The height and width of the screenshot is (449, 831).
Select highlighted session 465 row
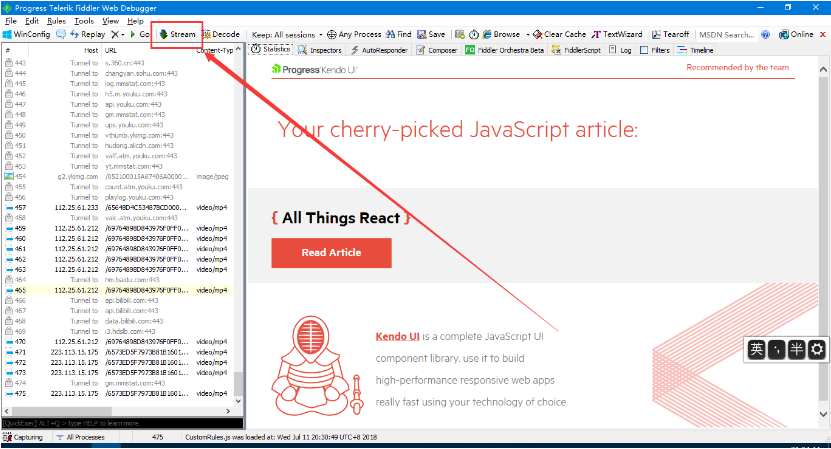[118, 290]
